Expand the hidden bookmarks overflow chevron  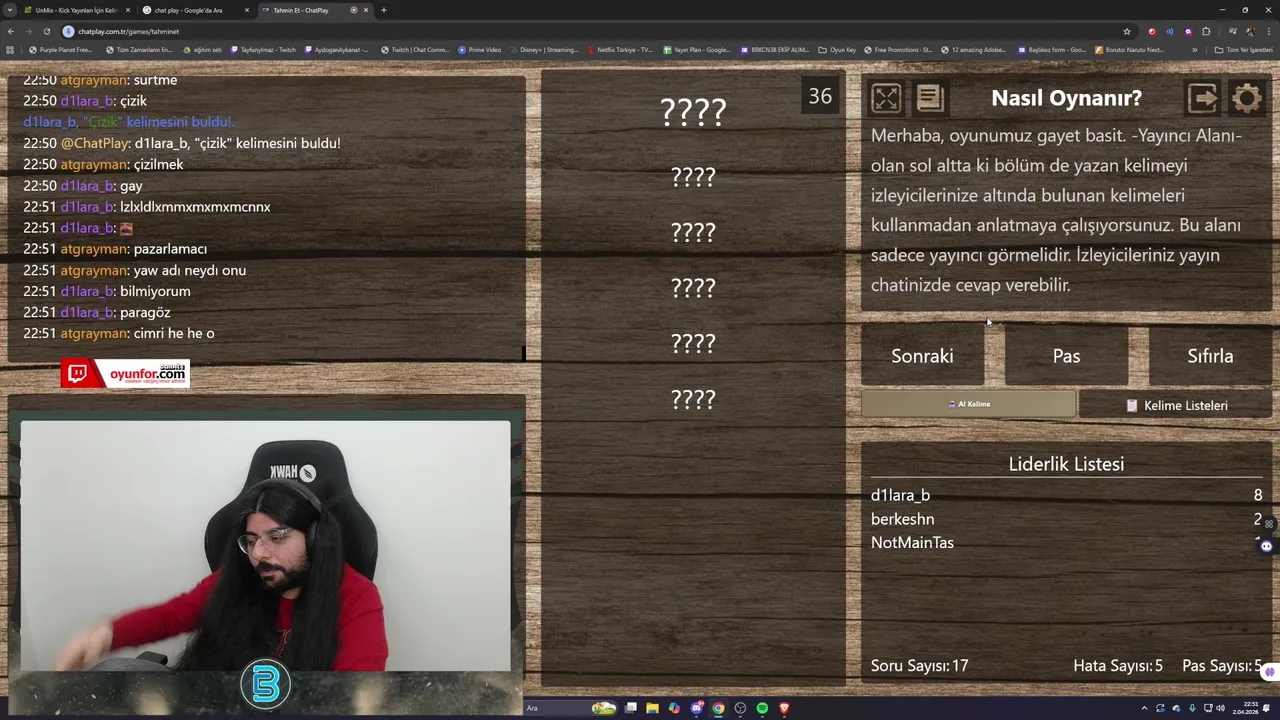[x=1195, y=49]
